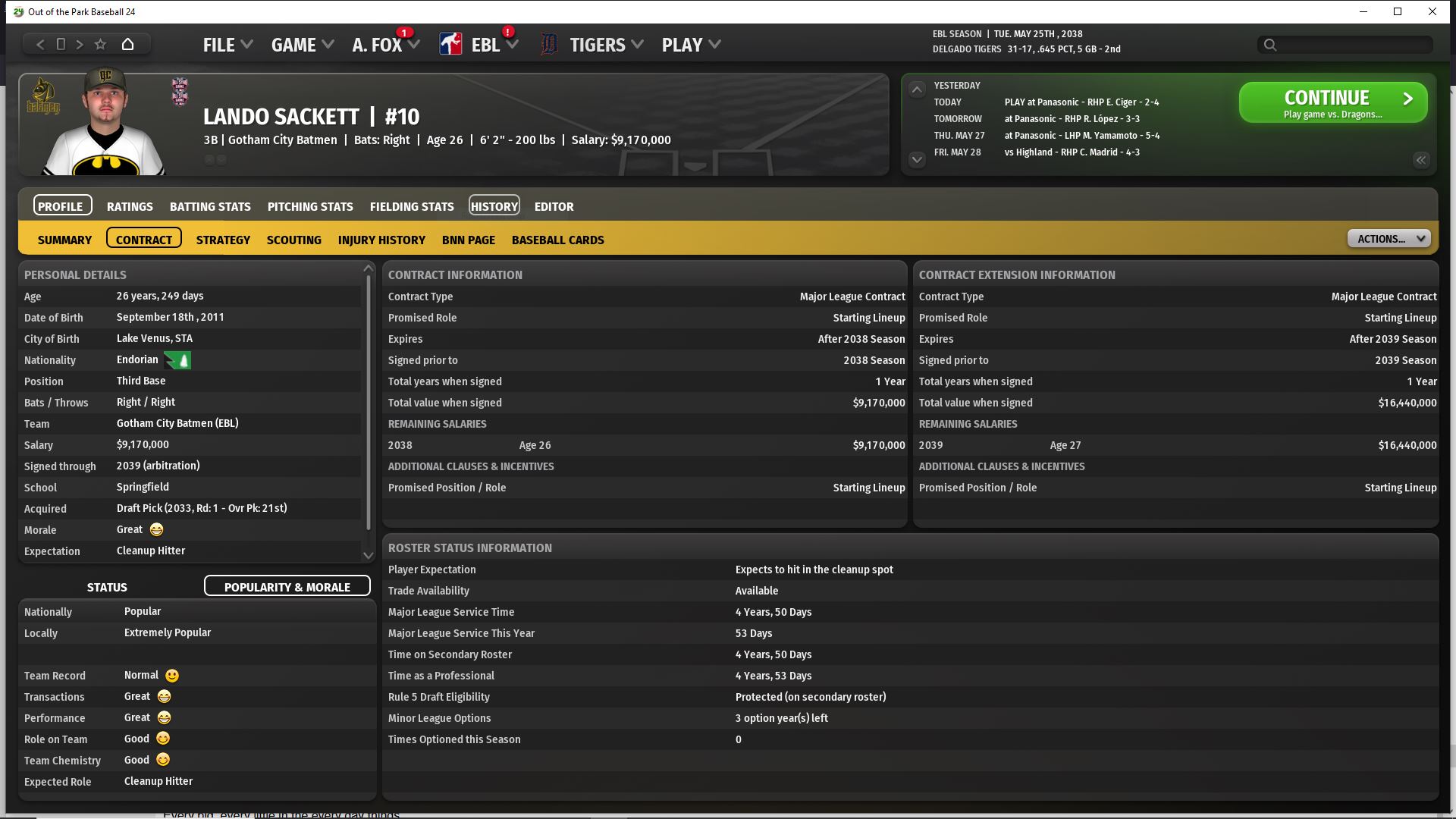
Task: Click the EBL league logo icon
Action: [x=450, y=45]
